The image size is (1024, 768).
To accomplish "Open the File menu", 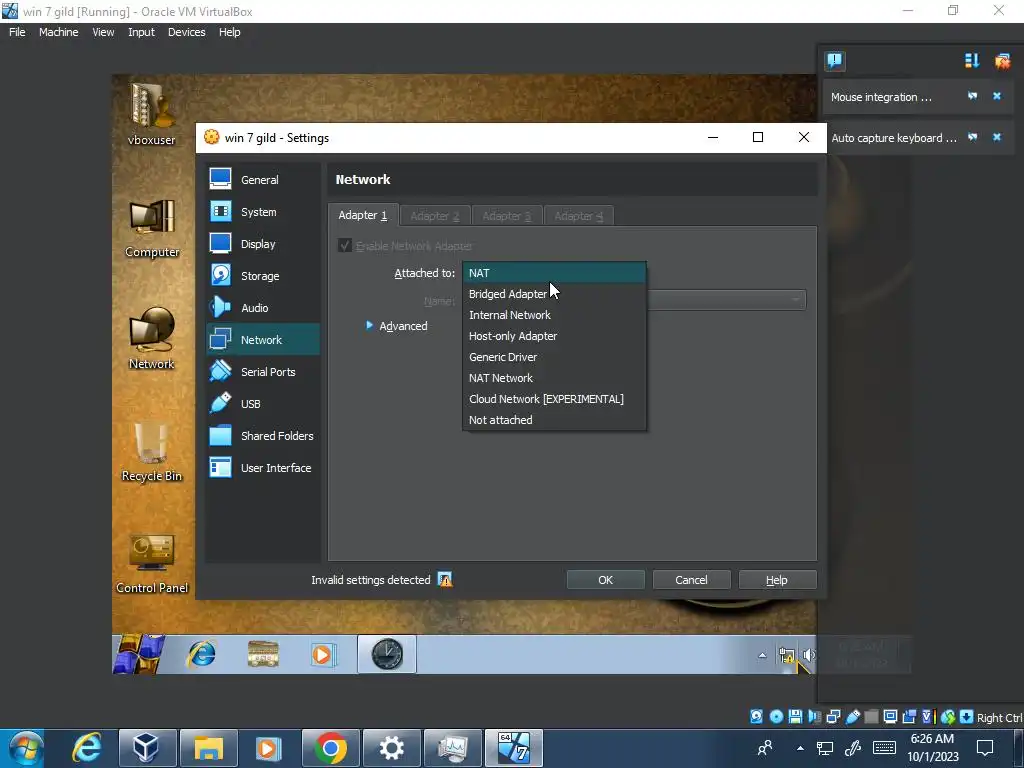I will (17, 32).
